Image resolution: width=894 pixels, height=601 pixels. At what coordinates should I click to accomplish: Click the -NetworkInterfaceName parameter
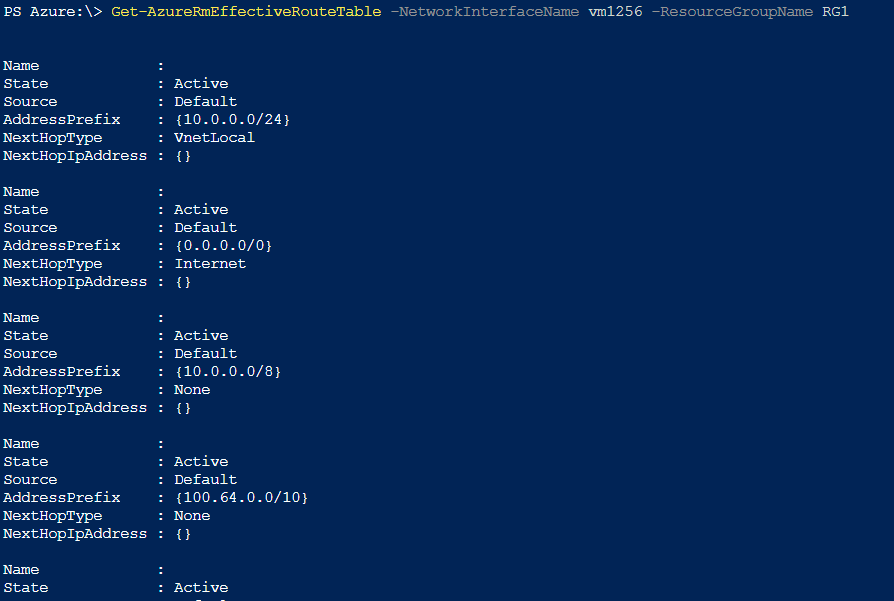tap(485, 11)
